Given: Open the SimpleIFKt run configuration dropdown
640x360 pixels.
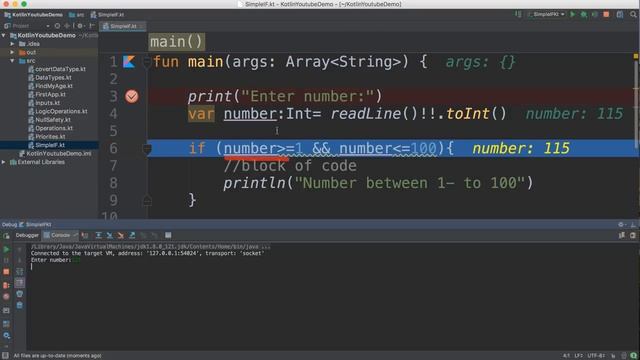Looking at the screenshot, I should coord(546,14).
